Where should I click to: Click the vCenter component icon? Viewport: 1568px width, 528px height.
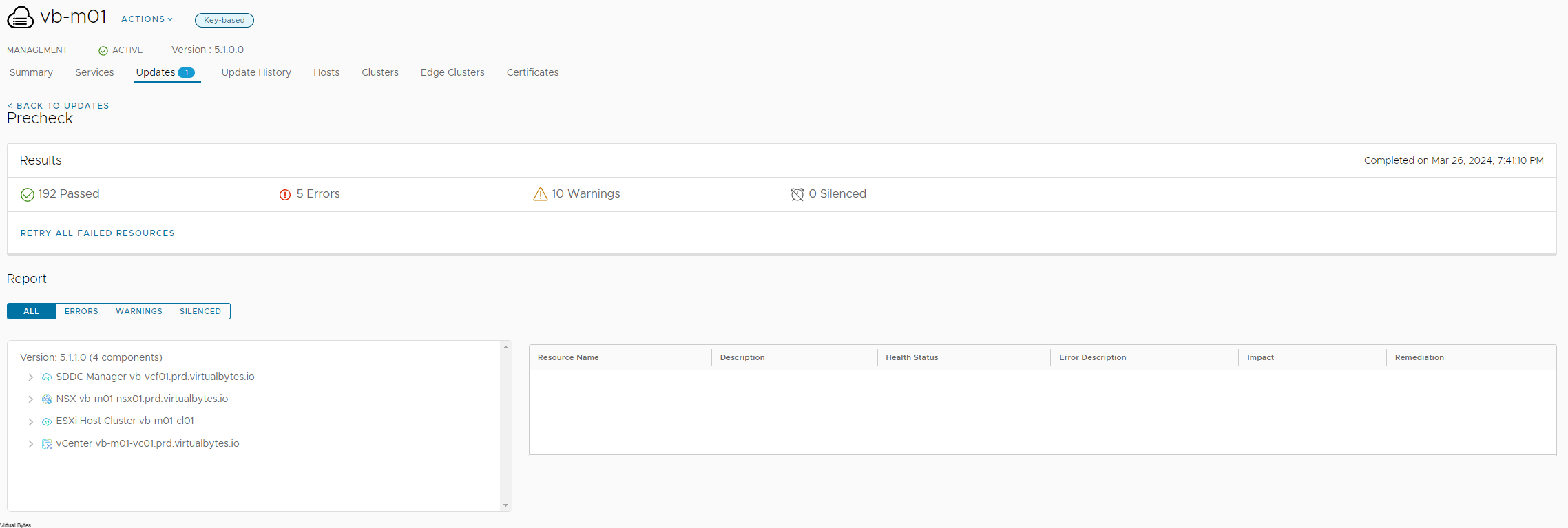click(47, 444)
